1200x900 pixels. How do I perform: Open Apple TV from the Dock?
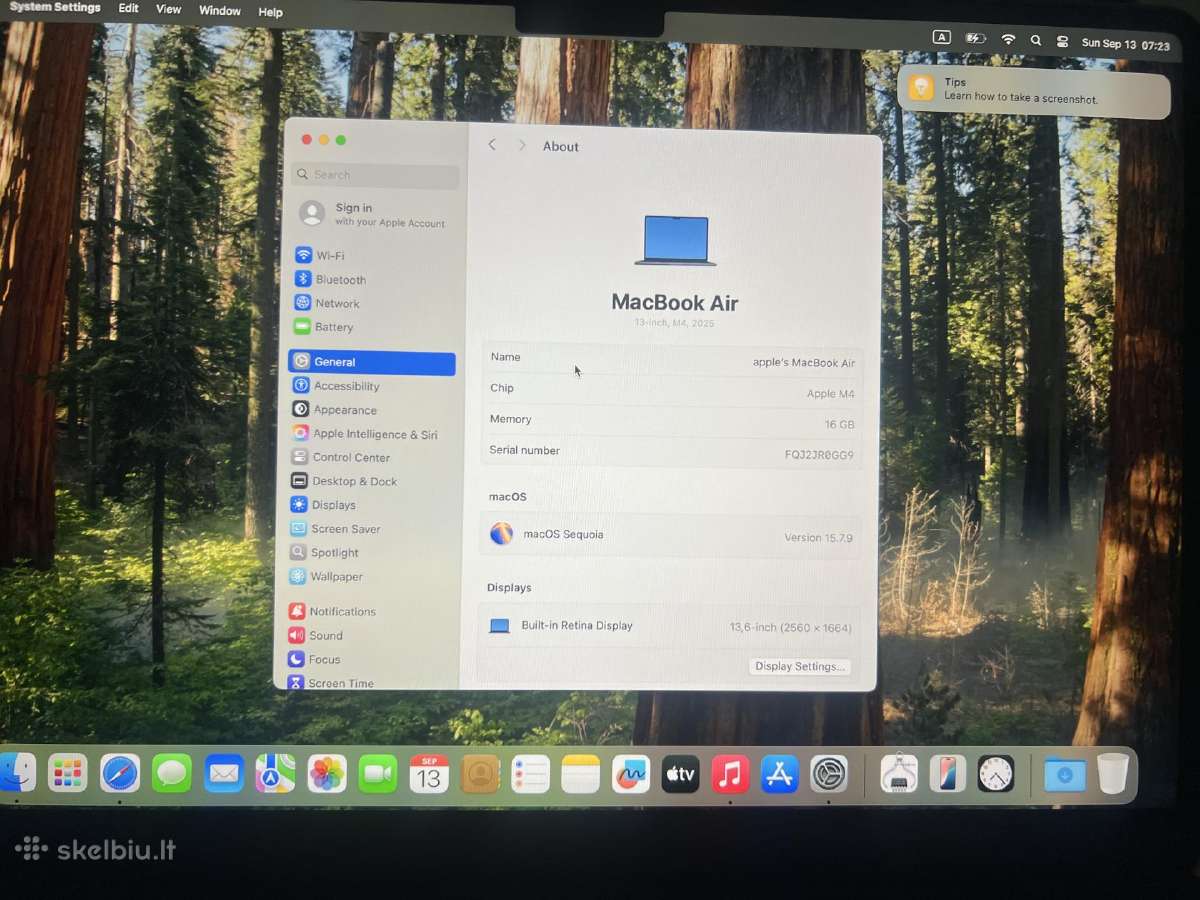tap(680, 774)
